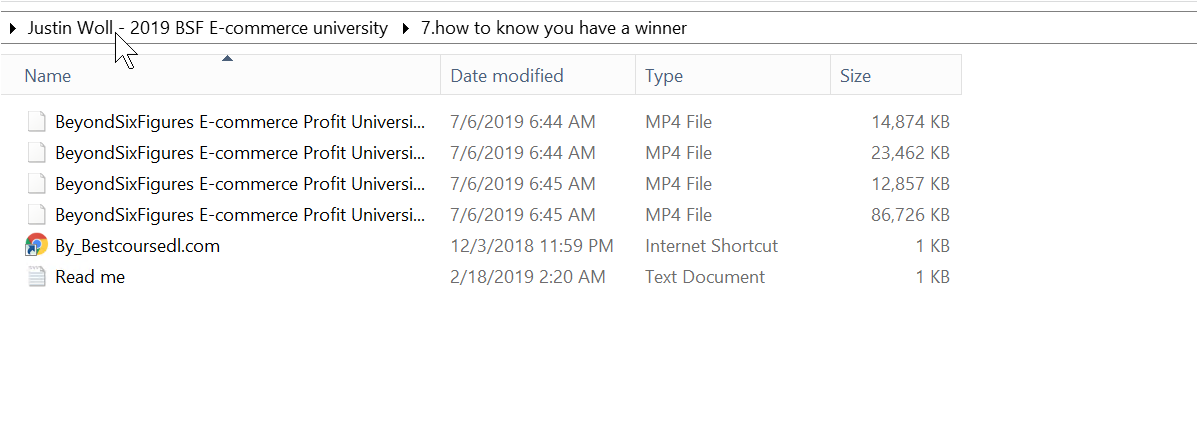Select the icon of the 86,726 KB MP4 file

(37, 215)
